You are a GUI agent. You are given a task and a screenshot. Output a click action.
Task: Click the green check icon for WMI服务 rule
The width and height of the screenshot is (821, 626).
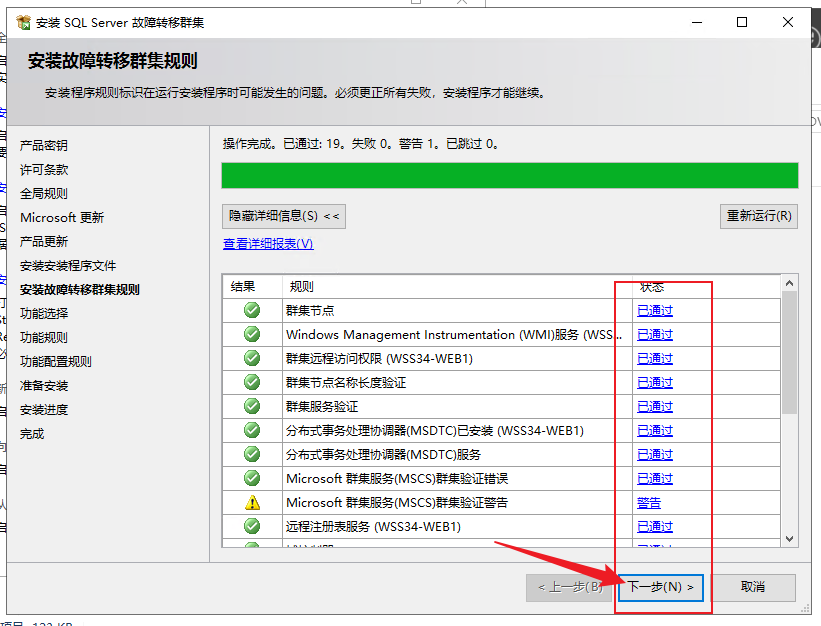coord(252,334)
